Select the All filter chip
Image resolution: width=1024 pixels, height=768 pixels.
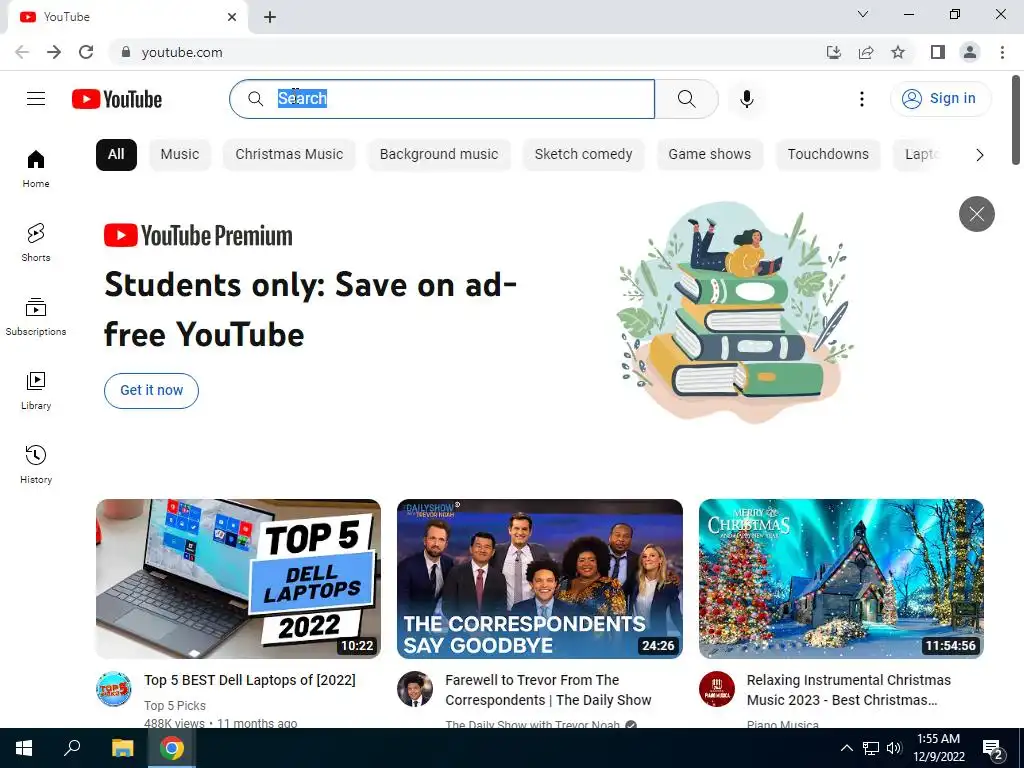point(116,154)
